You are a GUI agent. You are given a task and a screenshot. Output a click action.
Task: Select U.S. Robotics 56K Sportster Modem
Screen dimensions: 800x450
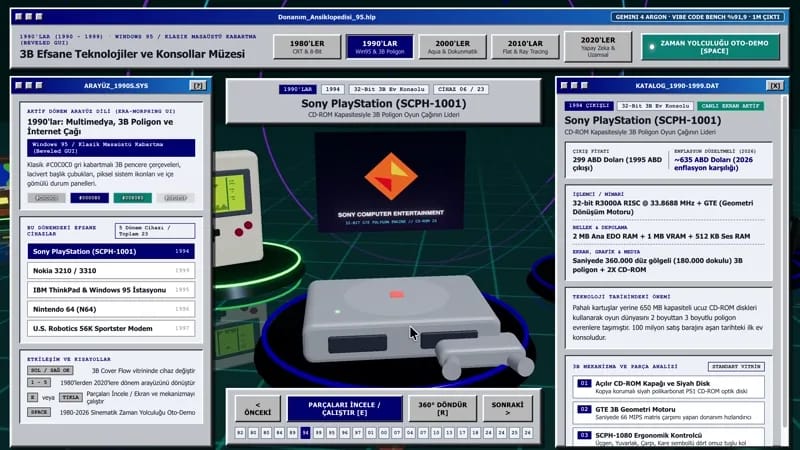coord(111,329)
